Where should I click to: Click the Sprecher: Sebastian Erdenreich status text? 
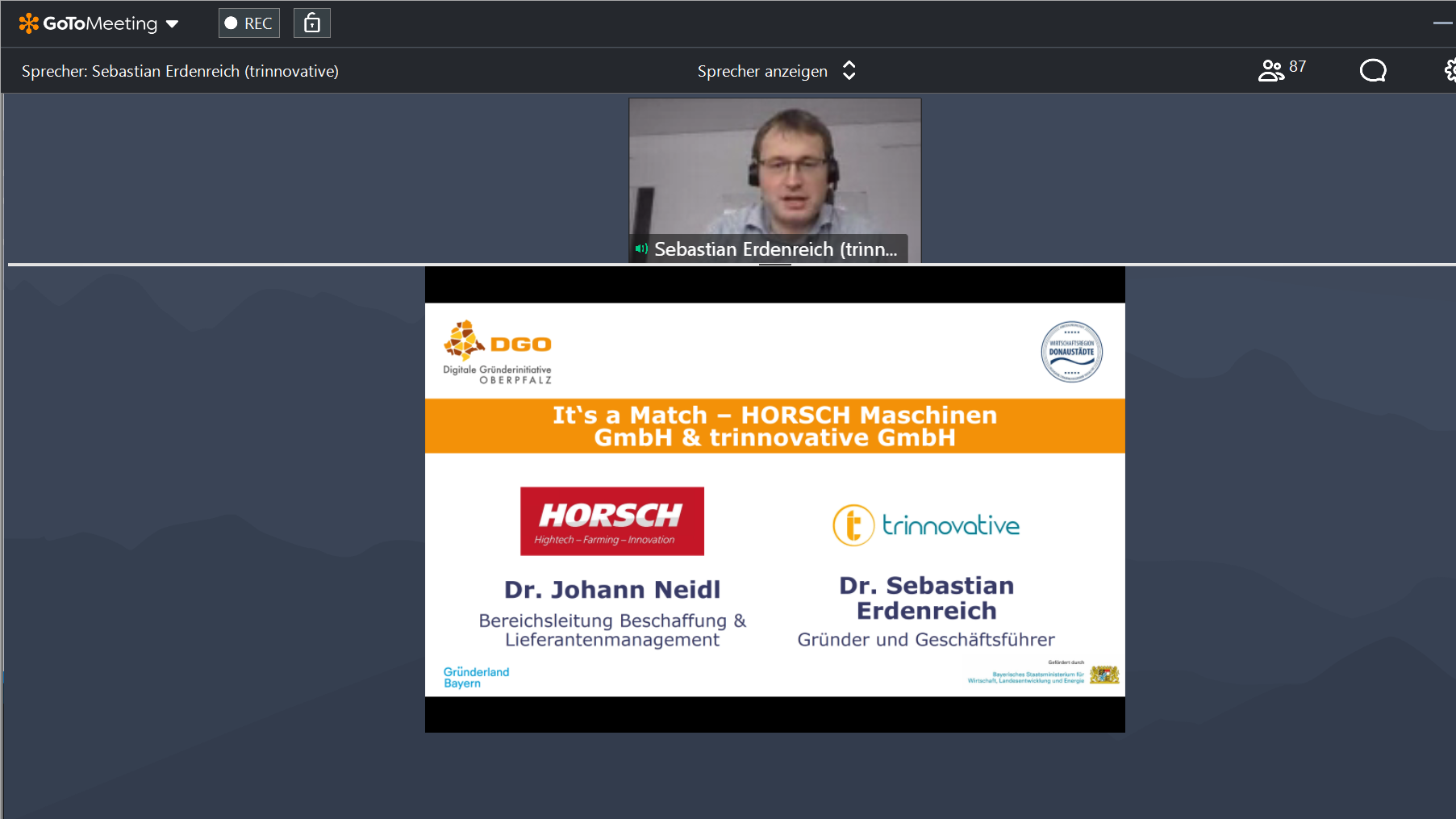pyautogui.click(x=180, y=71)
